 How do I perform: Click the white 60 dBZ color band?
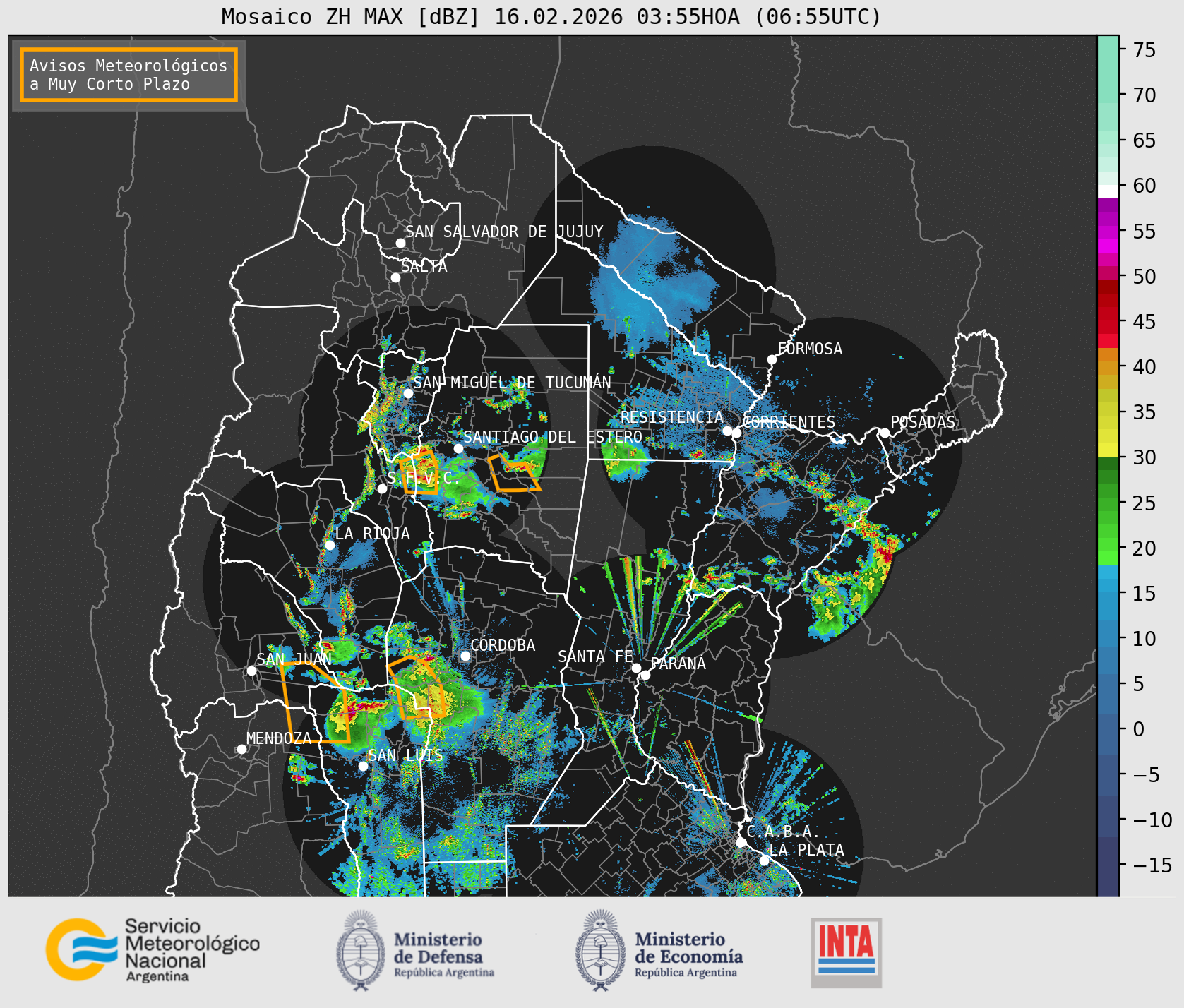pyautogui.click(x=1108, y=191)
